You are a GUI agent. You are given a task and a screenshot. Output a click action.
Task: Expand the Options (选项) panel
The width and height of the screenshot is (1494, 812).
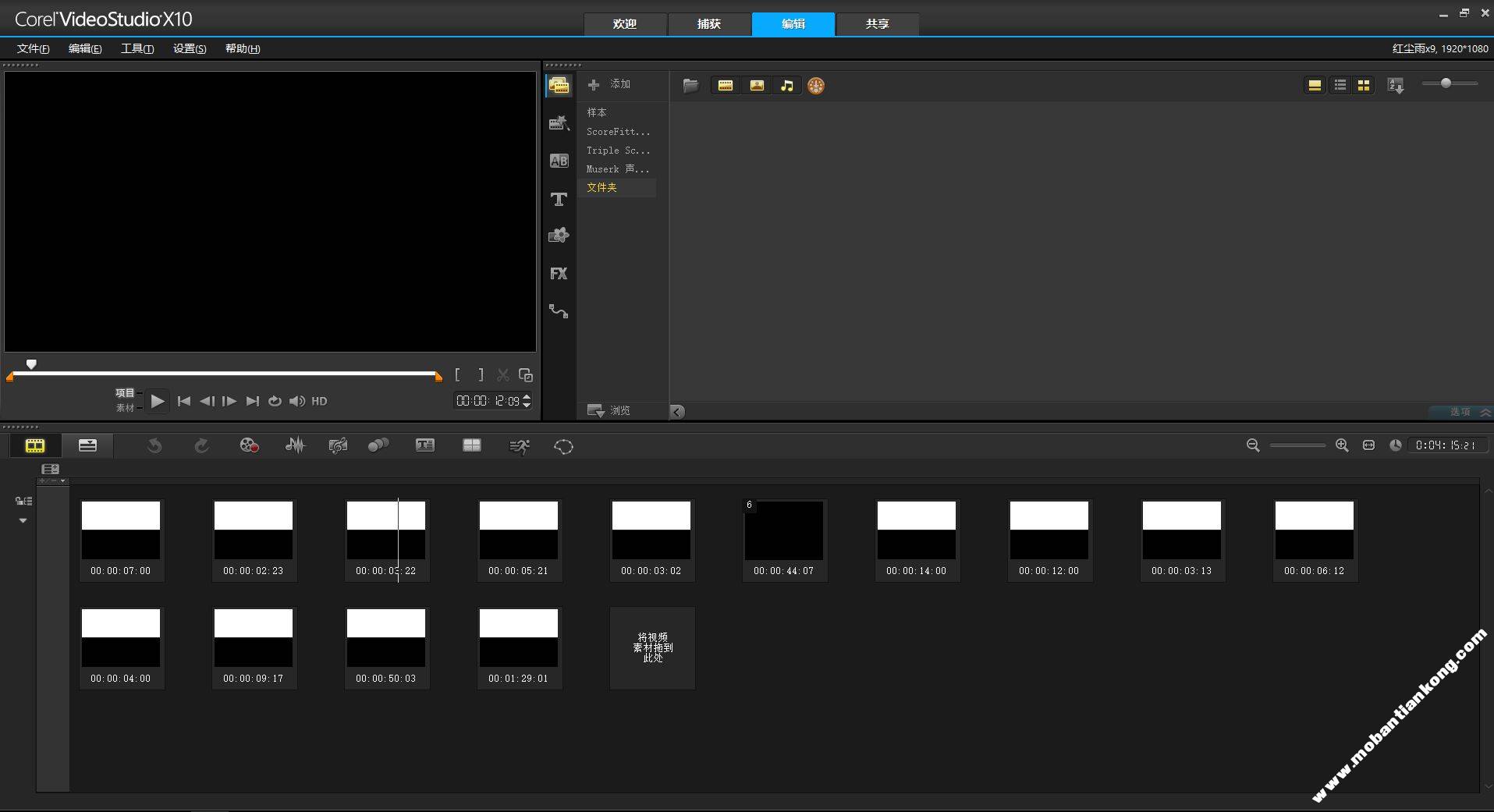pos(1463,412)
